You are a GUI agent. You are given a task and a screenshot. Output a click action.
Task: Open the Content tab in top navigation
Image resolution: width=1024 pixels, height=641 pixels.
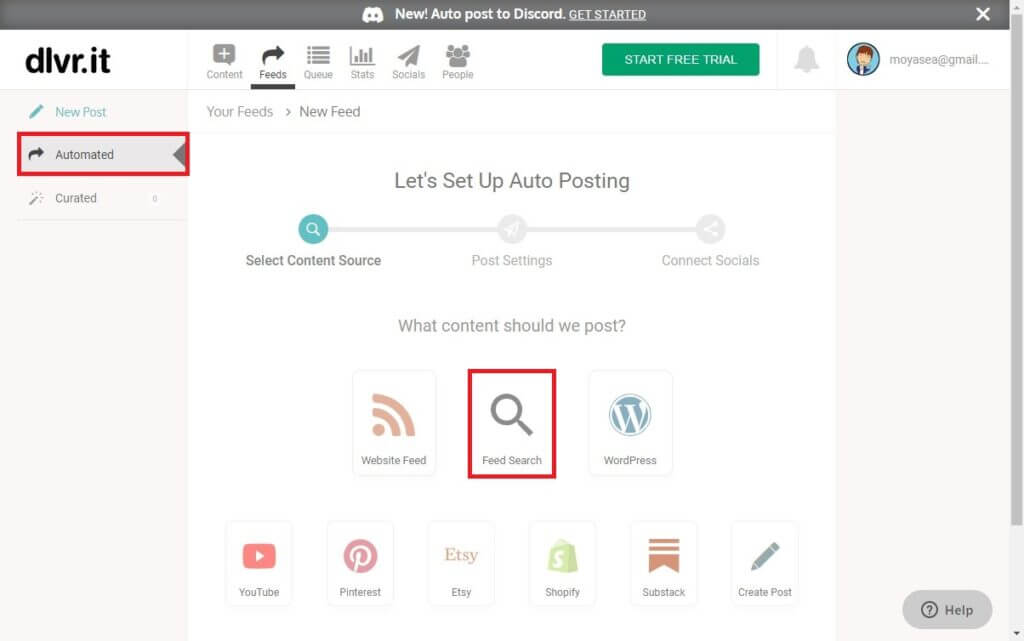point(224,61)
